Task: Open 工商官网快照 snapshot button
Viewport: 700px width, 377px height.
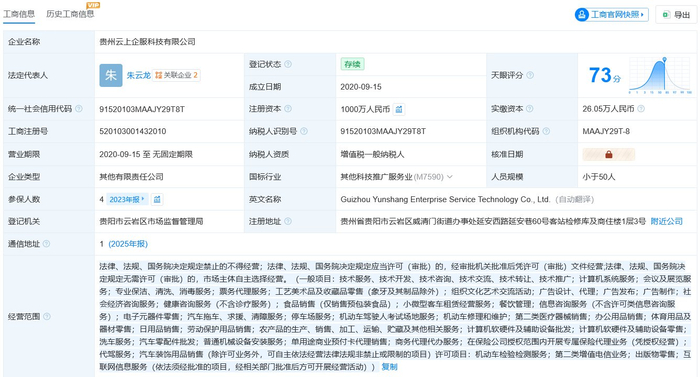Action: pos(611,15)
